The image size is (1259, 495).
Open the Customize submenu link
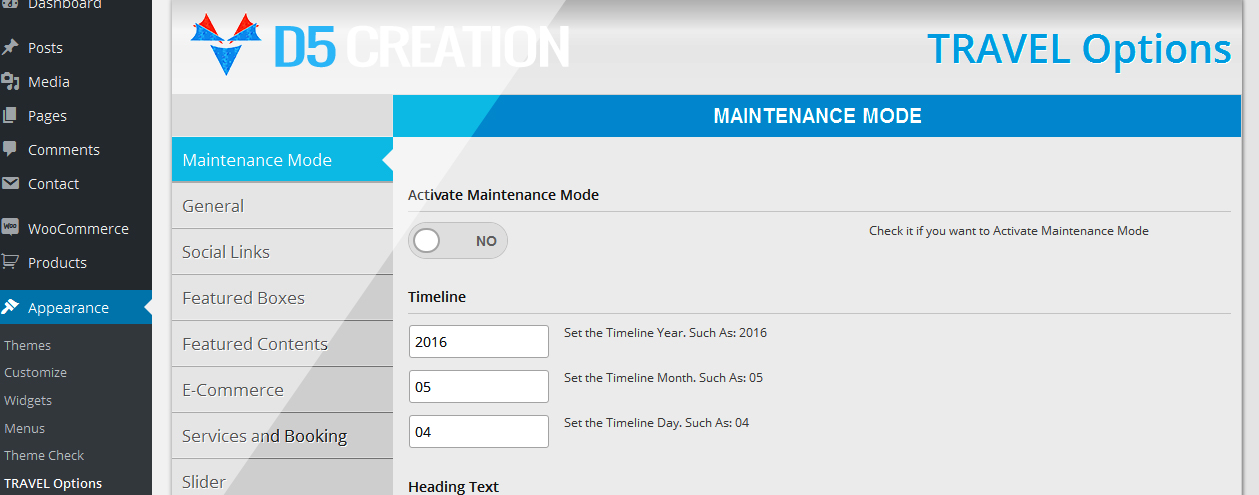pos(35,372)
